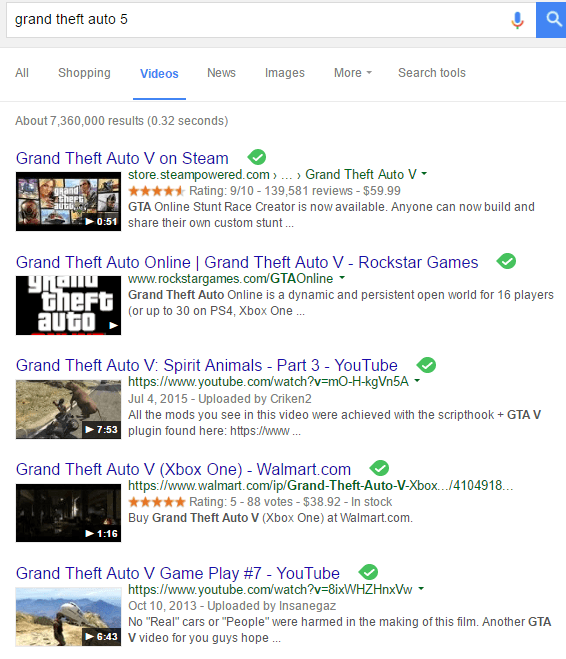
Task: Open dropdown arrow next to rockstargames.com URL
Action: point(342,277)
